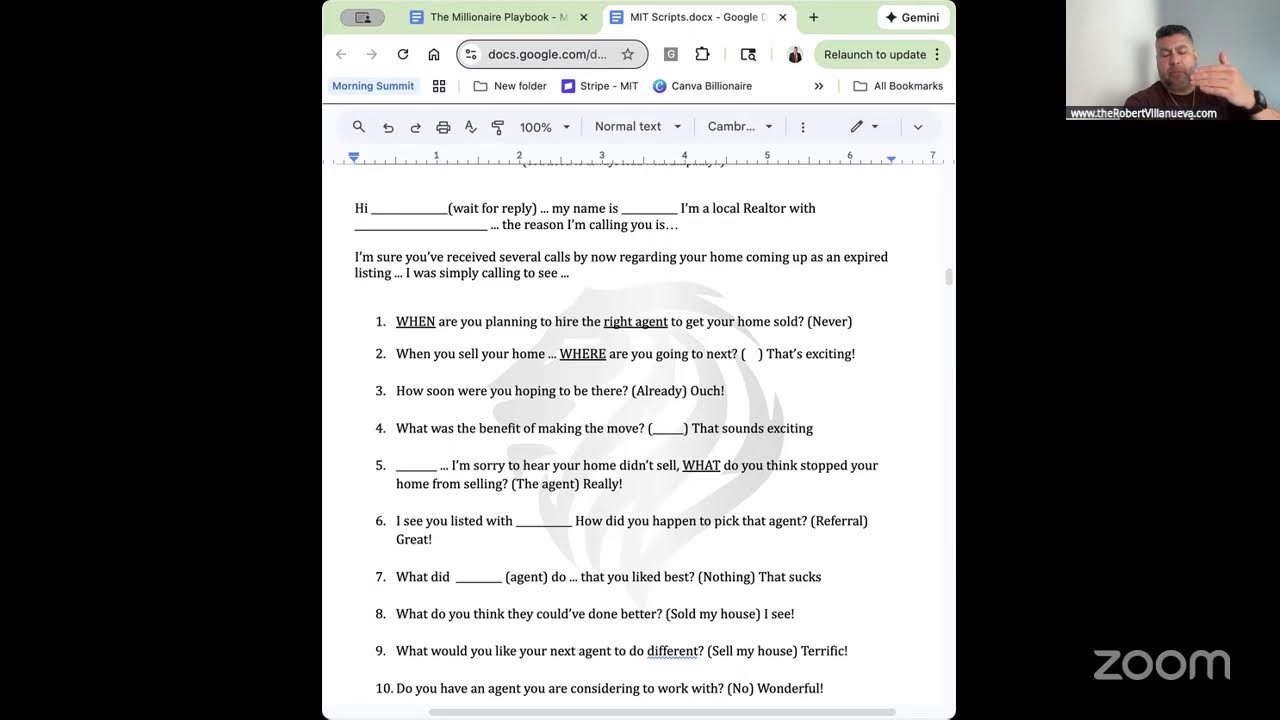Expand editing mode dropdown arrow

(x=875, y=127)
